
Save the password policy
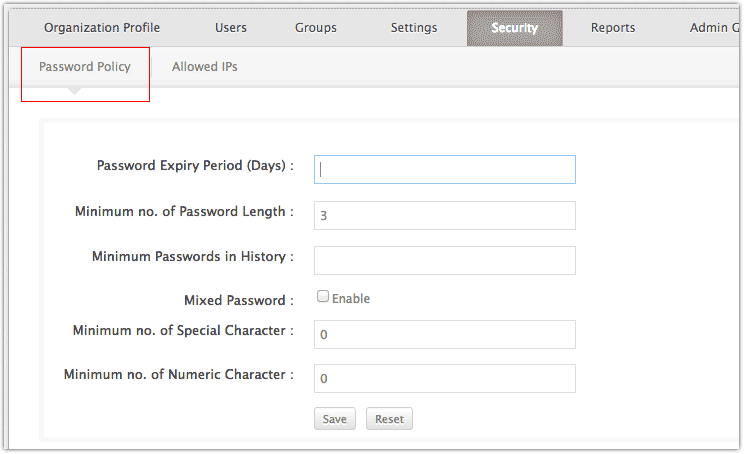(x=335, y=419)
